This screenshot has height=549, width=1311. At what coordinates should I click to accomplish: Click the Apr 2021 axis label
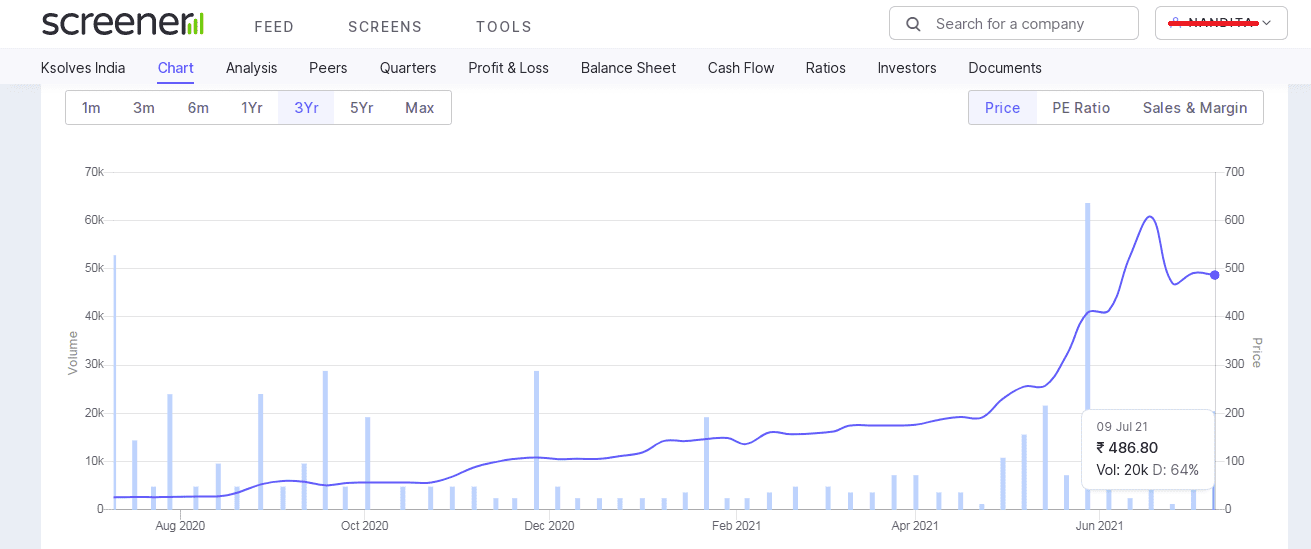tap(915, 525)
